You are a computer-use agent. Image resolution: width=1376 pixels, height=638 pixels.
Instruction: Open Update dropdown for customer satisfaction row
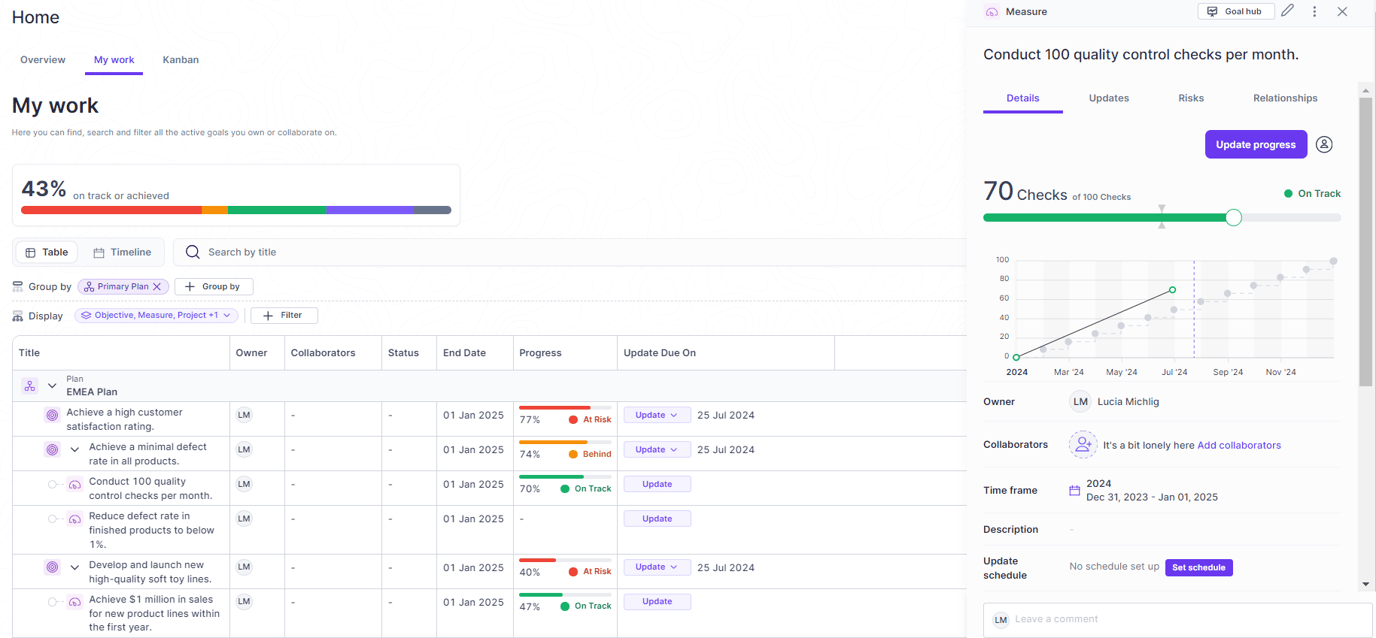click(657, 415)
